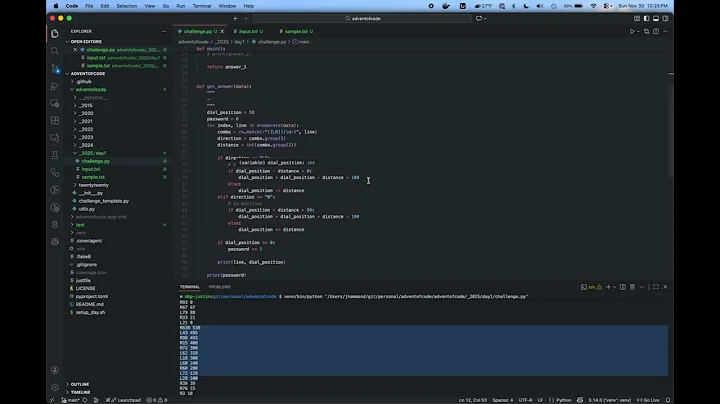Expand the twentytwenty folder
Image resolution: width=720 pixels, height=404 pixels.
click(x=93, y=185)
